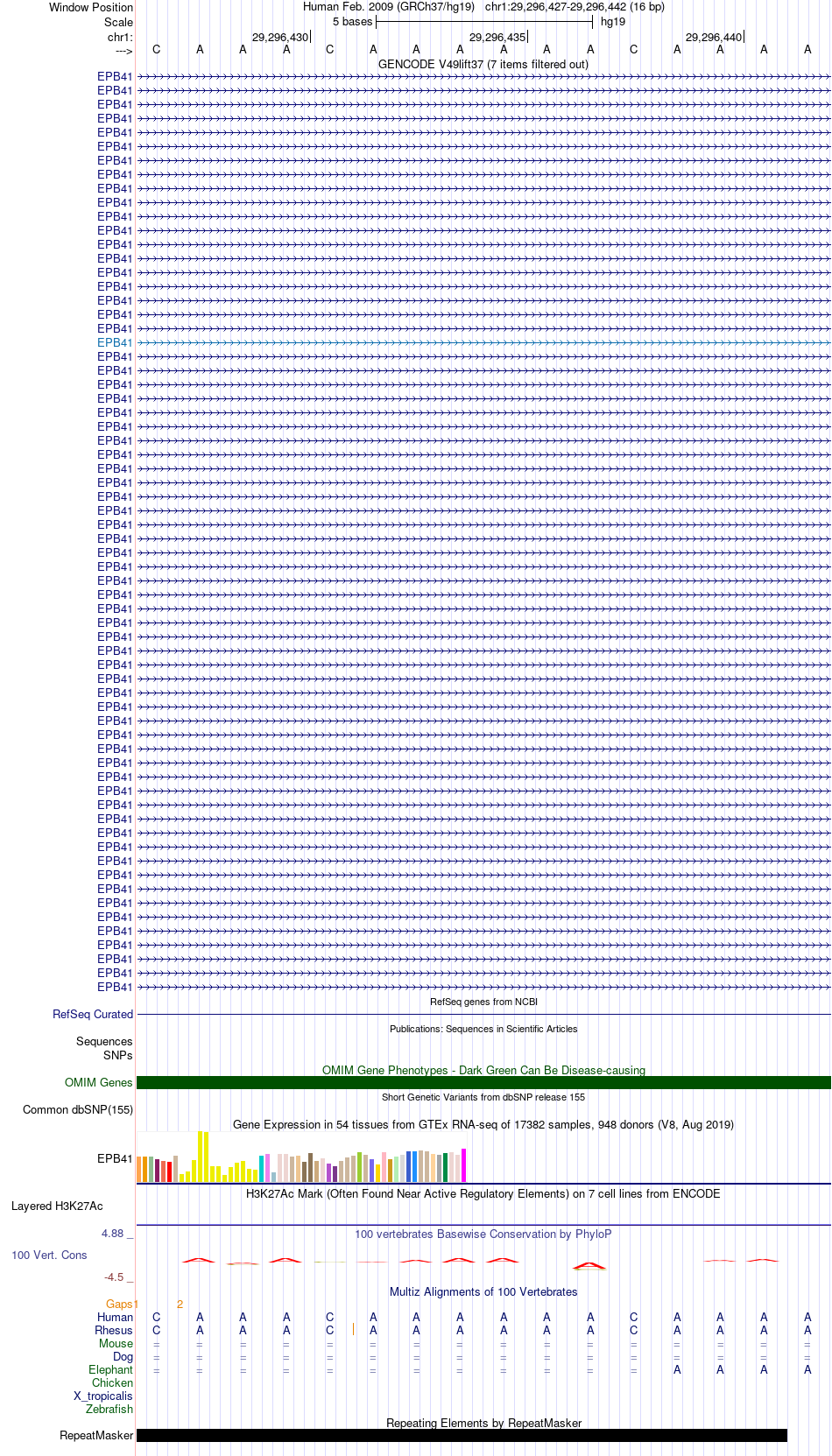Click the RepeatMasker track label
Viewport: 832px width, 1456px height.
[x=96, y=1435]
